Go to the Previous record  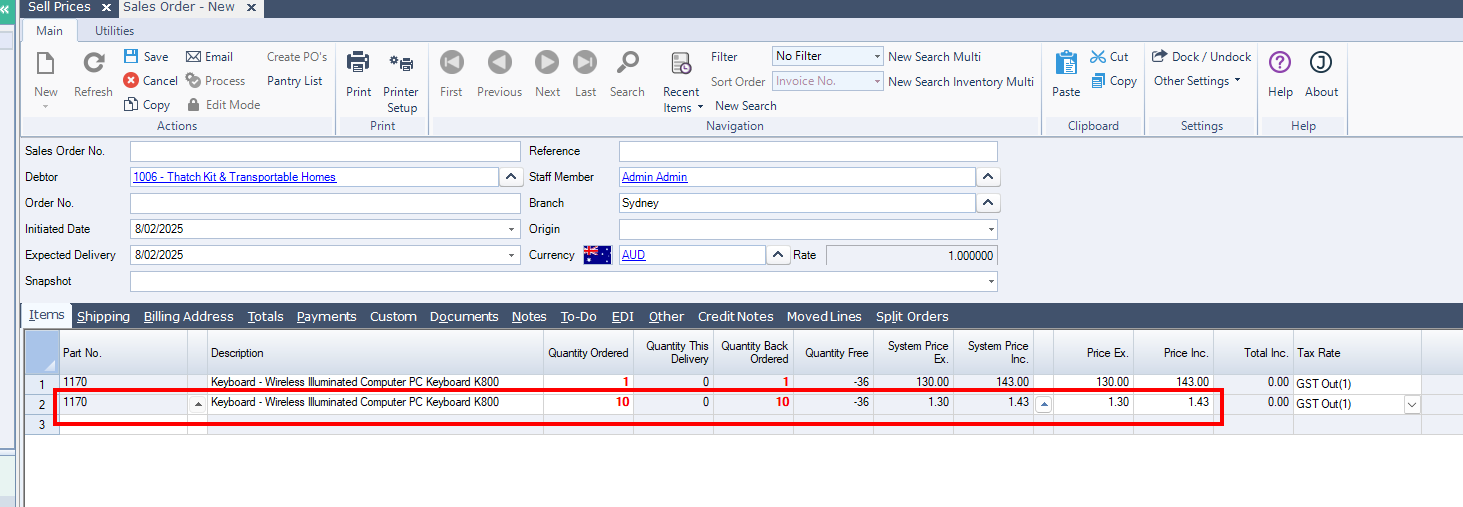499,64
